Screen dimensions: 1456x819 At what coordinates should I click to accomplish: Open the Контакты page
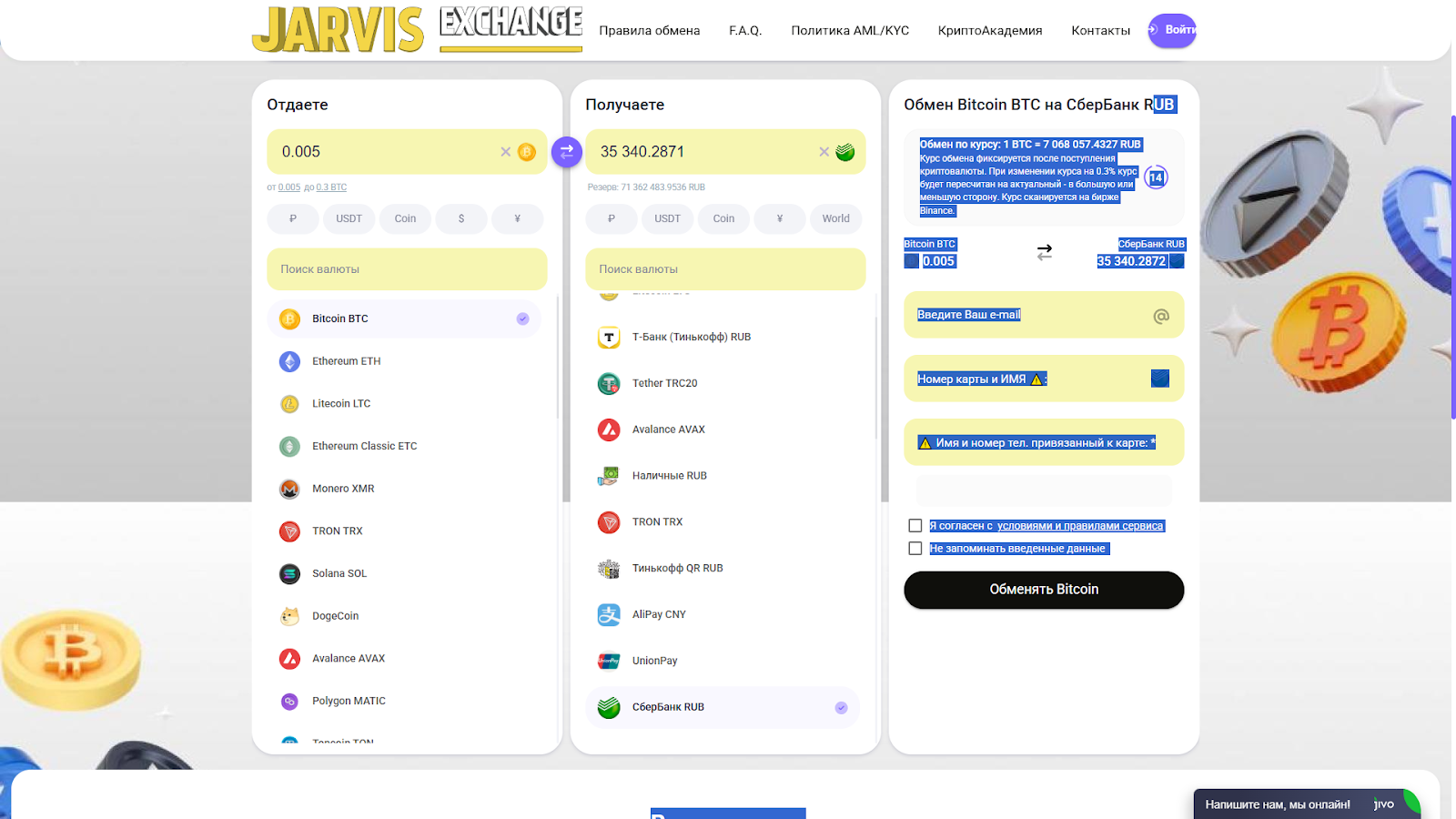1101,30
